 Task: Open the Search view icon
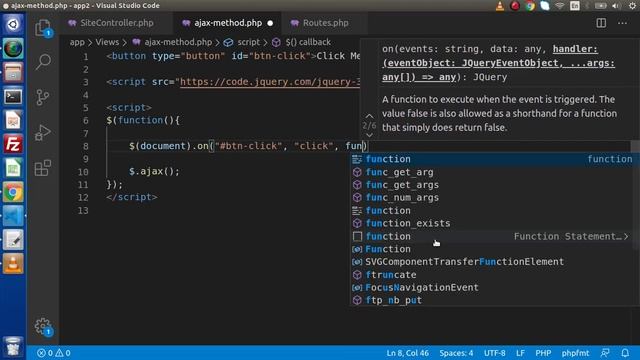[x=43, y=62]
